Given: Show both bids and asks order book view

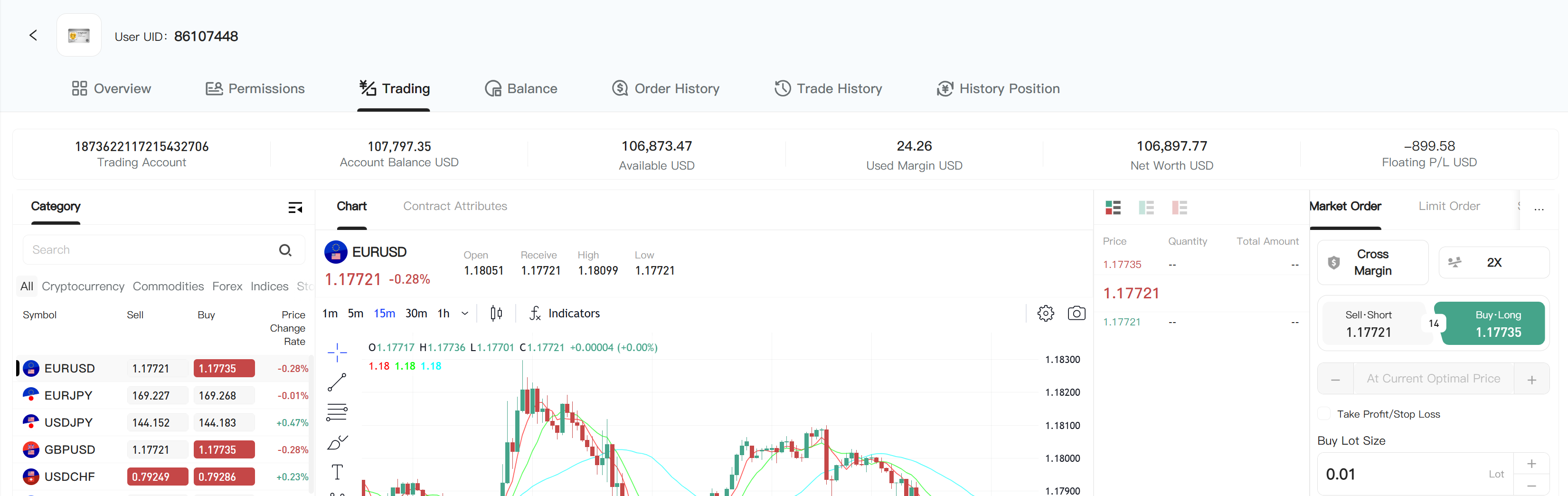Looking at the screenshot, I should coord(1113,208).
